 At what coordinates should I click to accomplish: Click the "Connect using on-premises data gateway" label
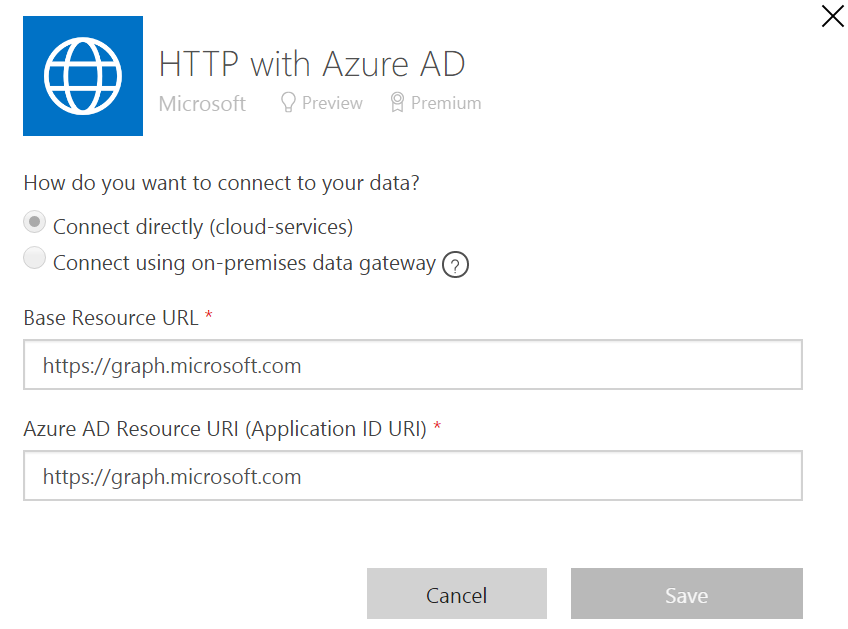244,263
